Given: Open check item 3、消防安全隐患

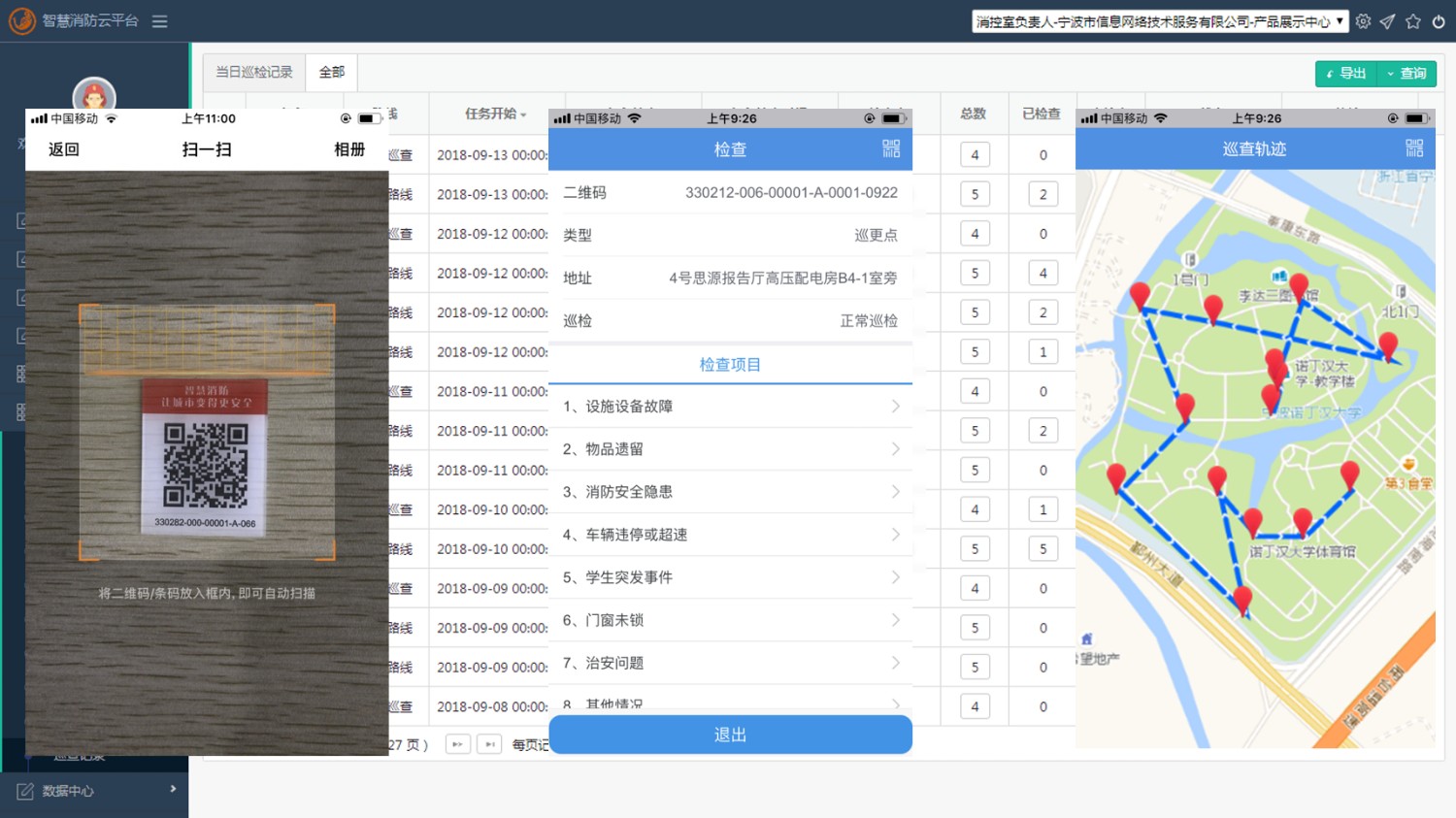Looking at the screenshot, I should click(730, 492).
